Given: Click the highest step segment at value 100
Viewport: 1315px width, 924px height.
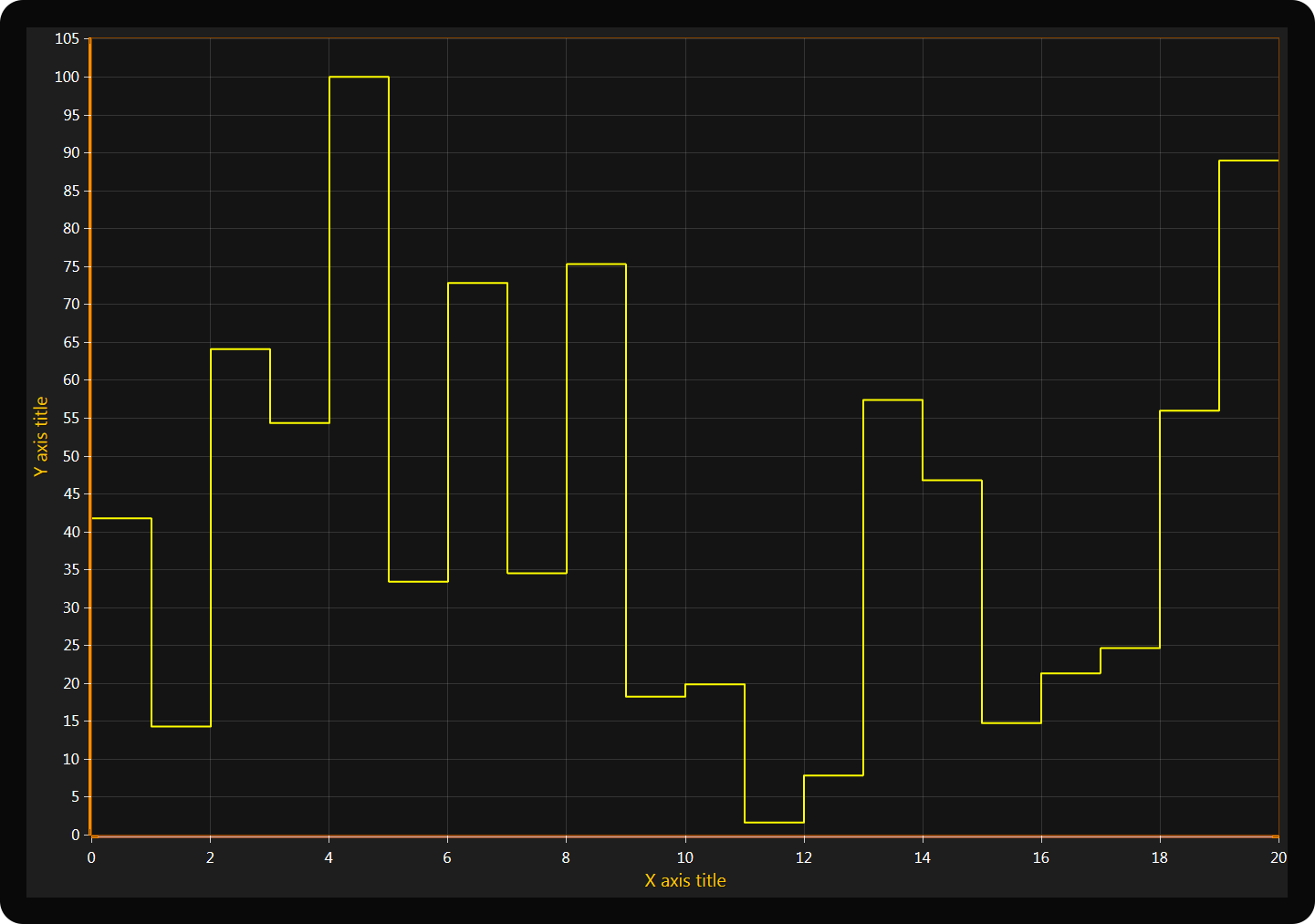Looking at the screenshot, I should point(359,78).
